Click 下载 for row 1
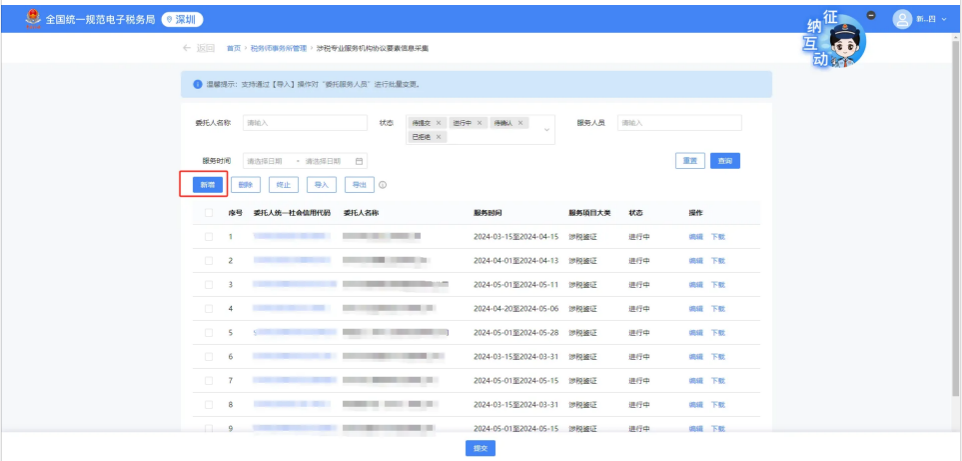 [718, 236]
